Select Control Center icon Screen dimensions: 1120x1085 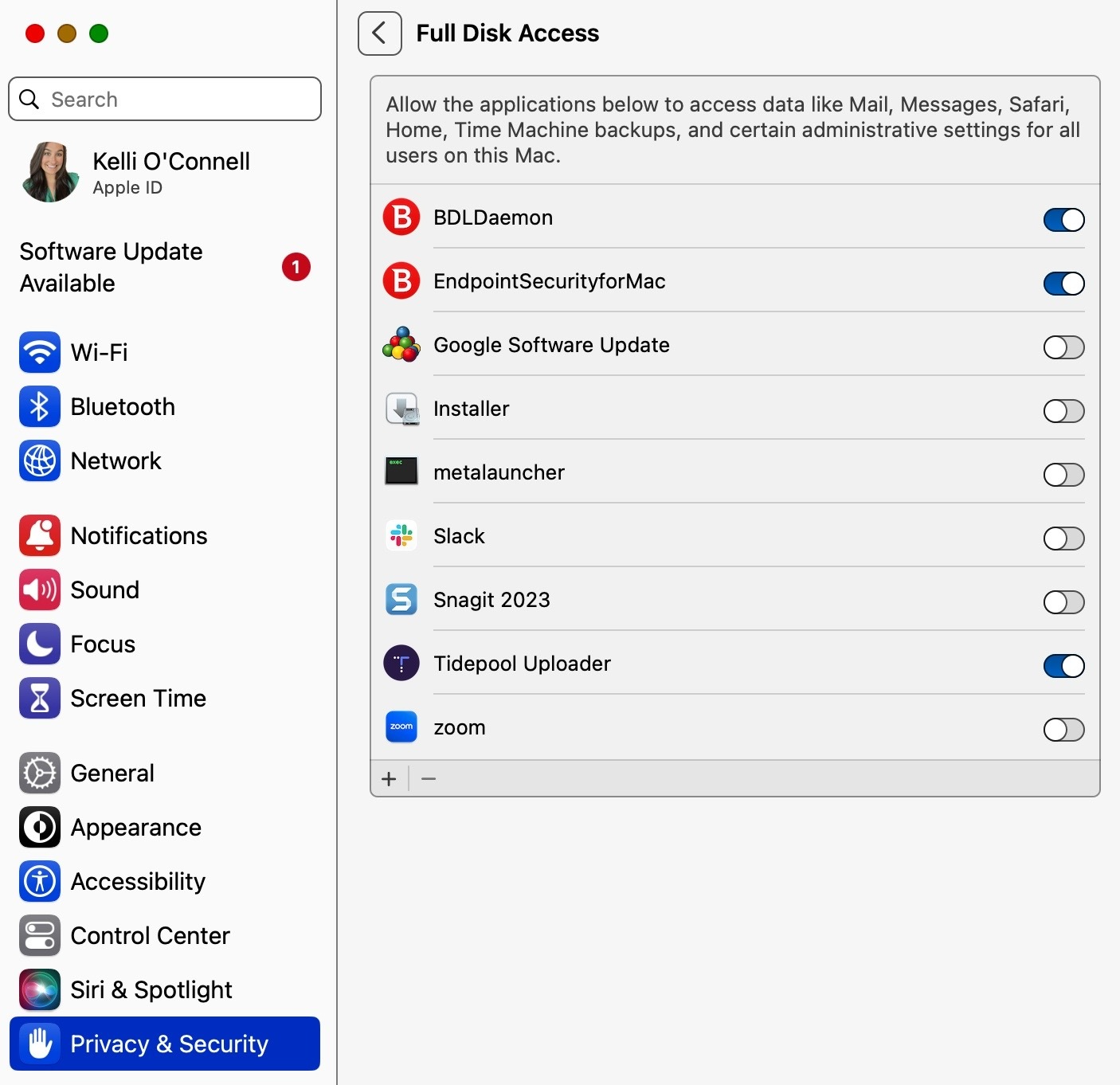pyautogui.click(x=40, y=935)
